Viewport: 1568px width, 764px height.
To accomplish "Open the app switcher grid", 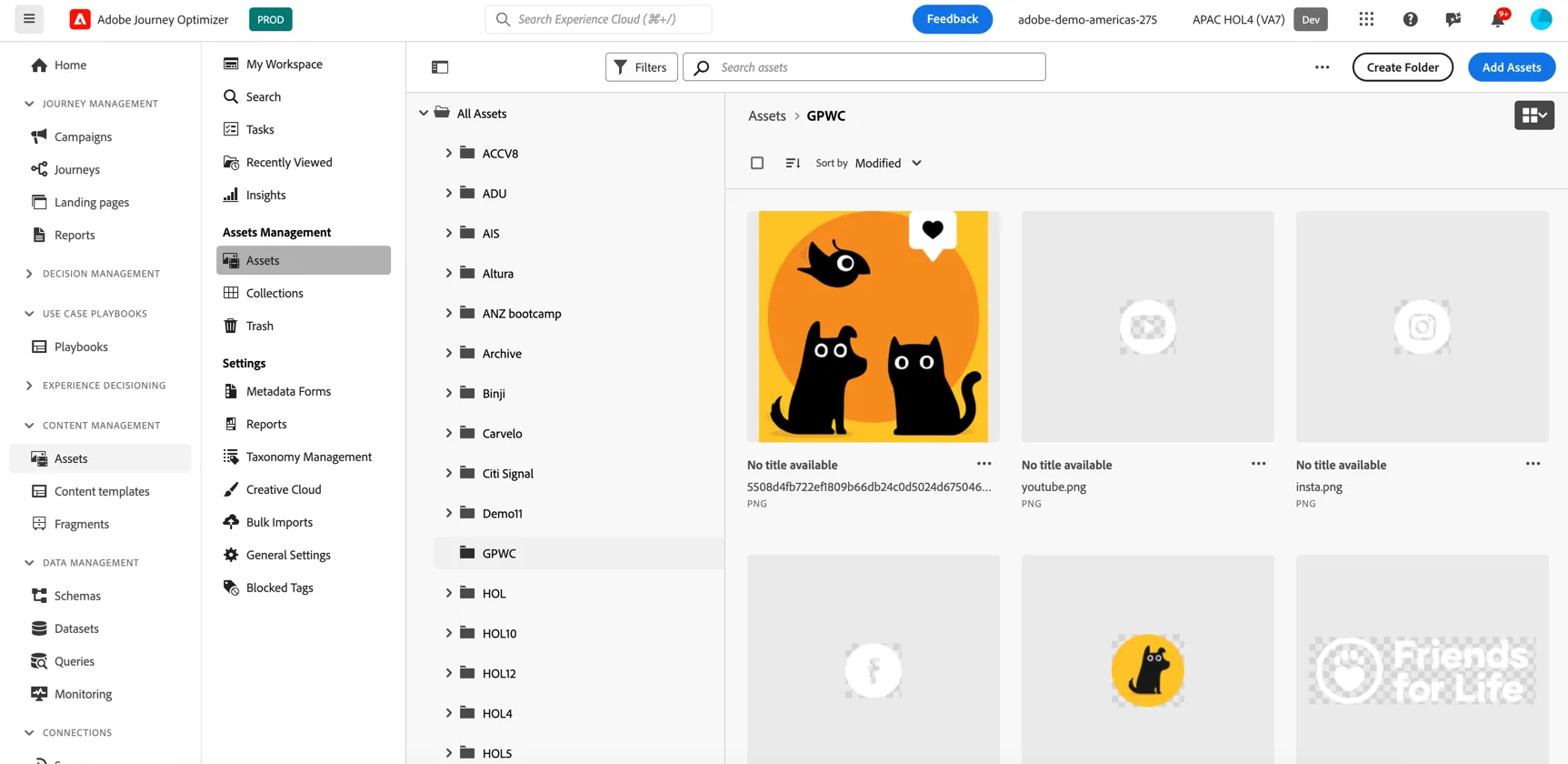I will click(x=1366, y=19).
